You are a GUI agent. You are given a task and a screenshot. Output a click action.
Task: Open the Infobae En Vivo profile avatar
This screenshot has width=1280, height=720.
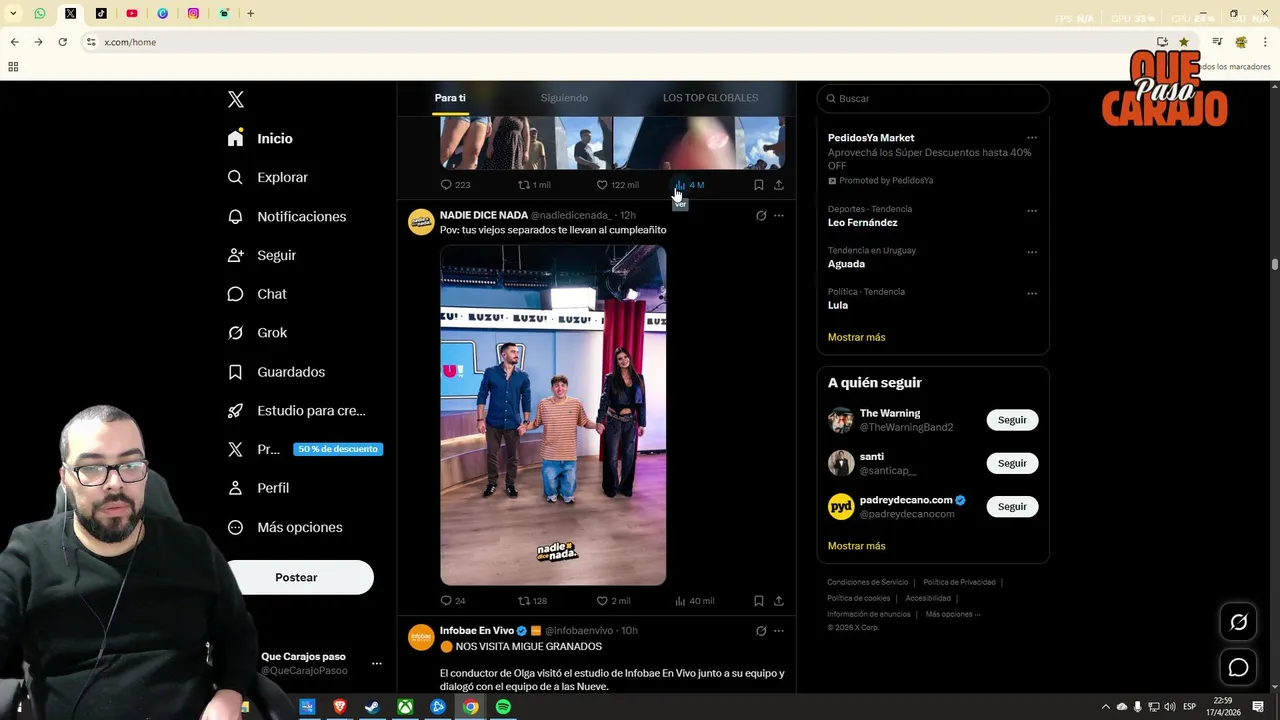pos(421,638)
